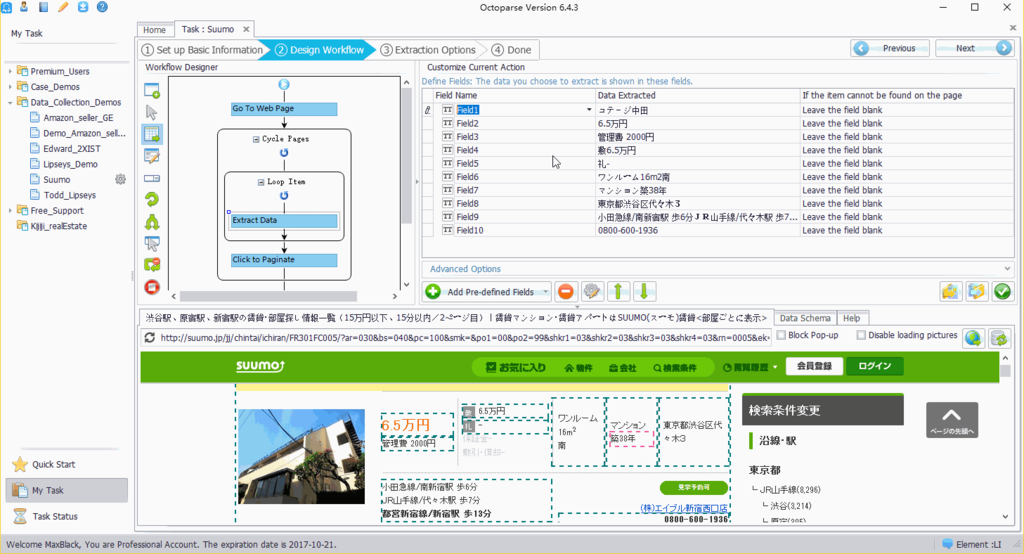Open Task Status in sidebar
The width and height of the screenshot is (1024, 554).
pyautogui.click(x=55, y=516)
